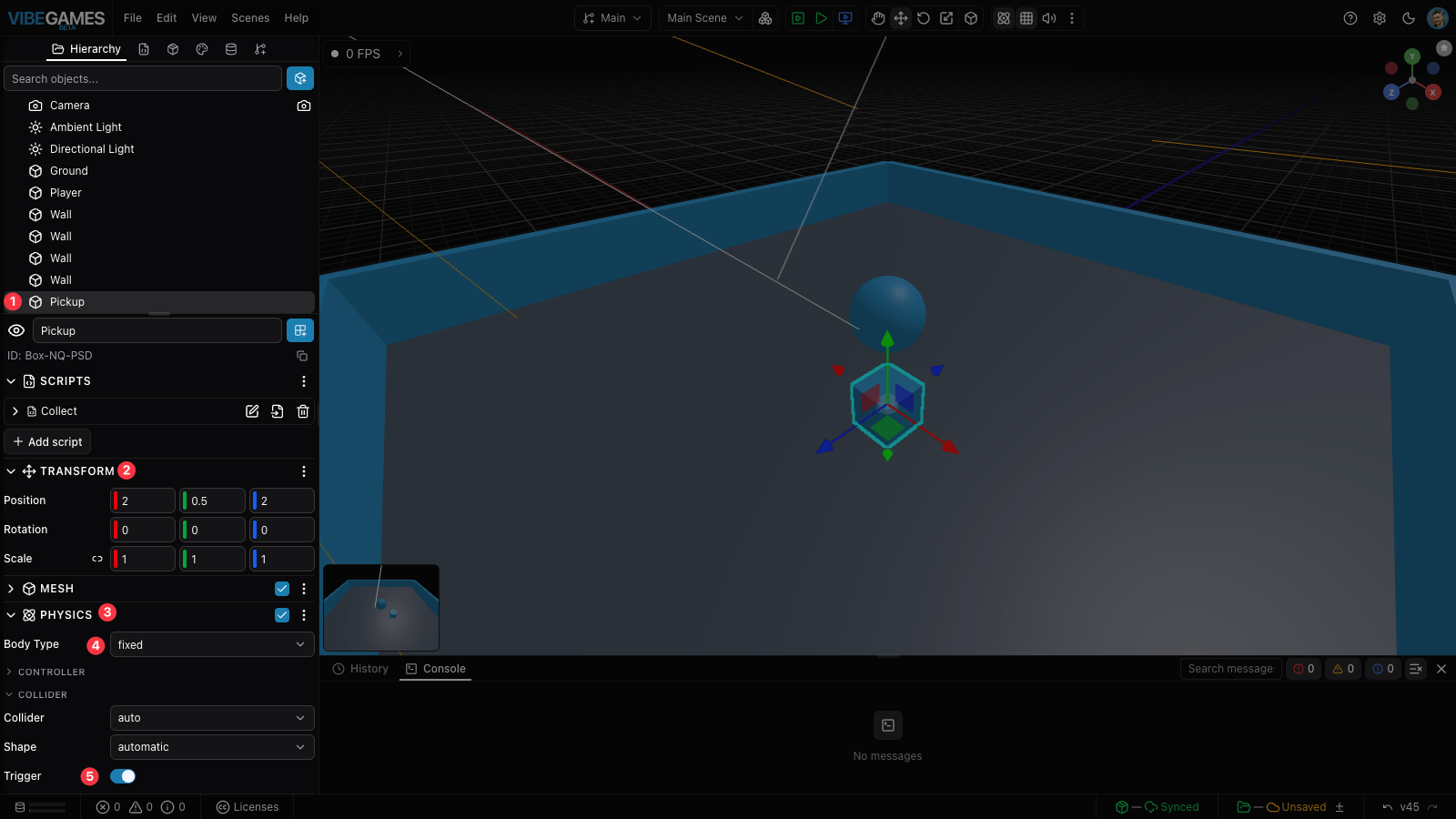Open the Body Type dropdown
Image resolution: width=1456 pixels, height=819 pixels.
point(212,644)
